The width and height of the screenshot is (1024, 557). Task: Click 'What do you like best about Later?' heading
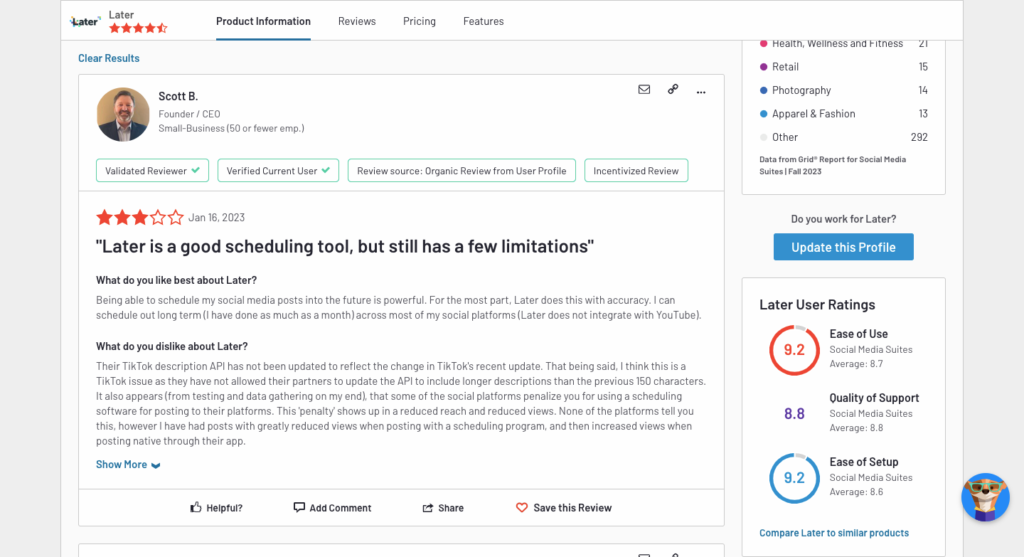[x=176, y=280]
